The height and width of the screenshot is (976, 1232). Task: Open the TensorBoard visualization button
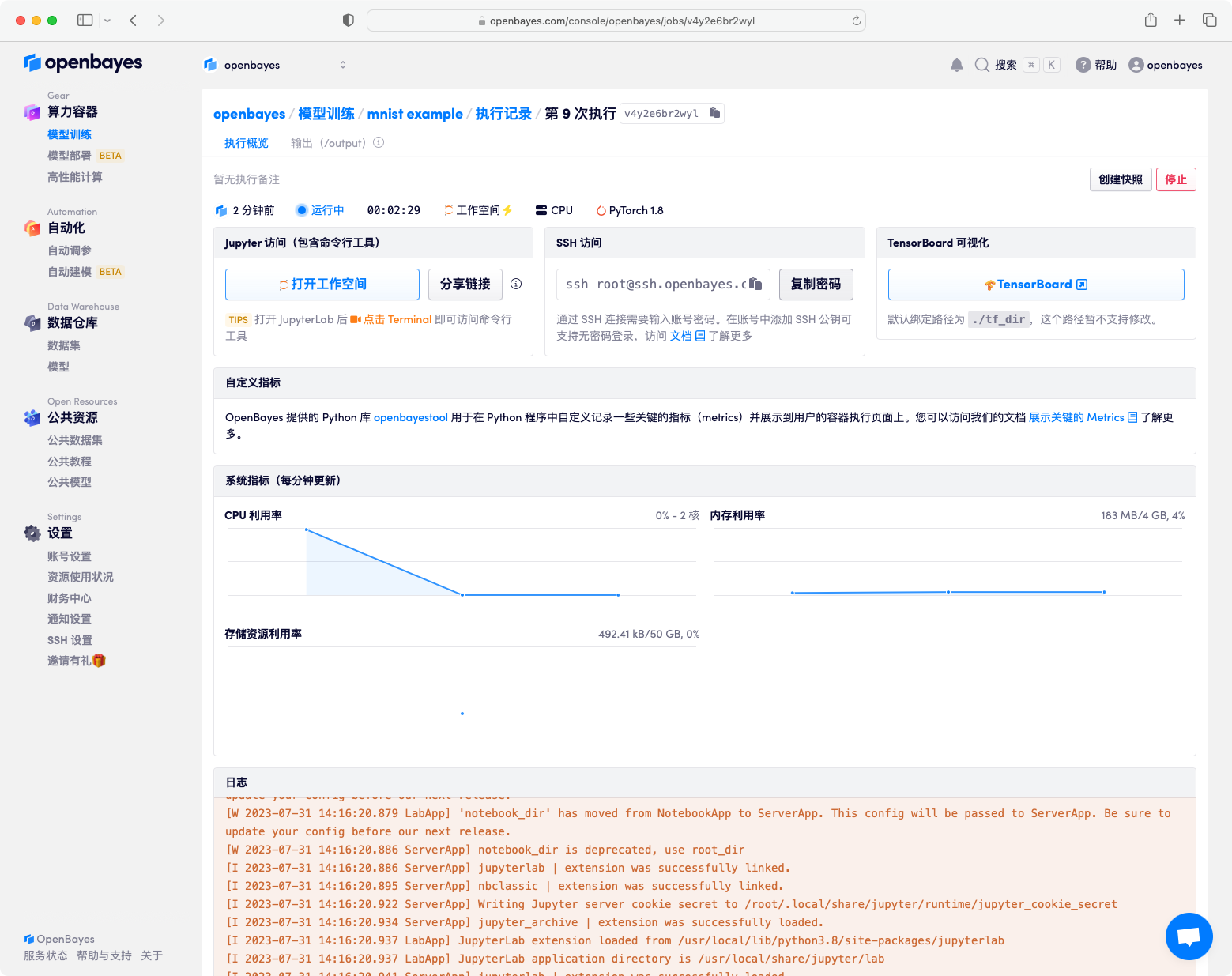pos(1035,285)
